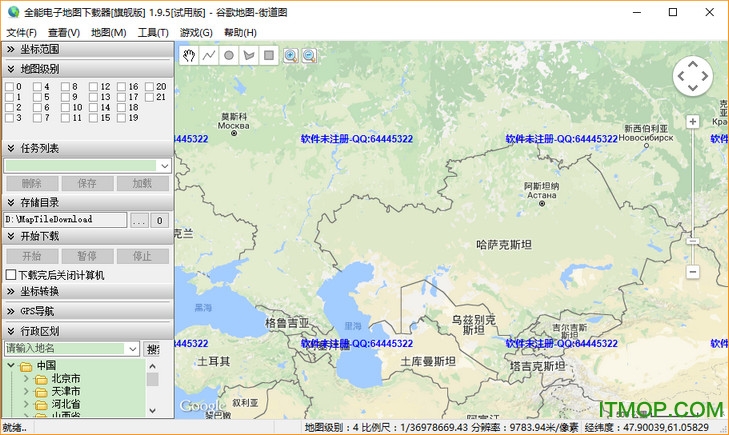Image resolution: width=729 pixels, height=435 pixels.
Task: Click the 中国 folder icon
Action: [x=26, y=367]
